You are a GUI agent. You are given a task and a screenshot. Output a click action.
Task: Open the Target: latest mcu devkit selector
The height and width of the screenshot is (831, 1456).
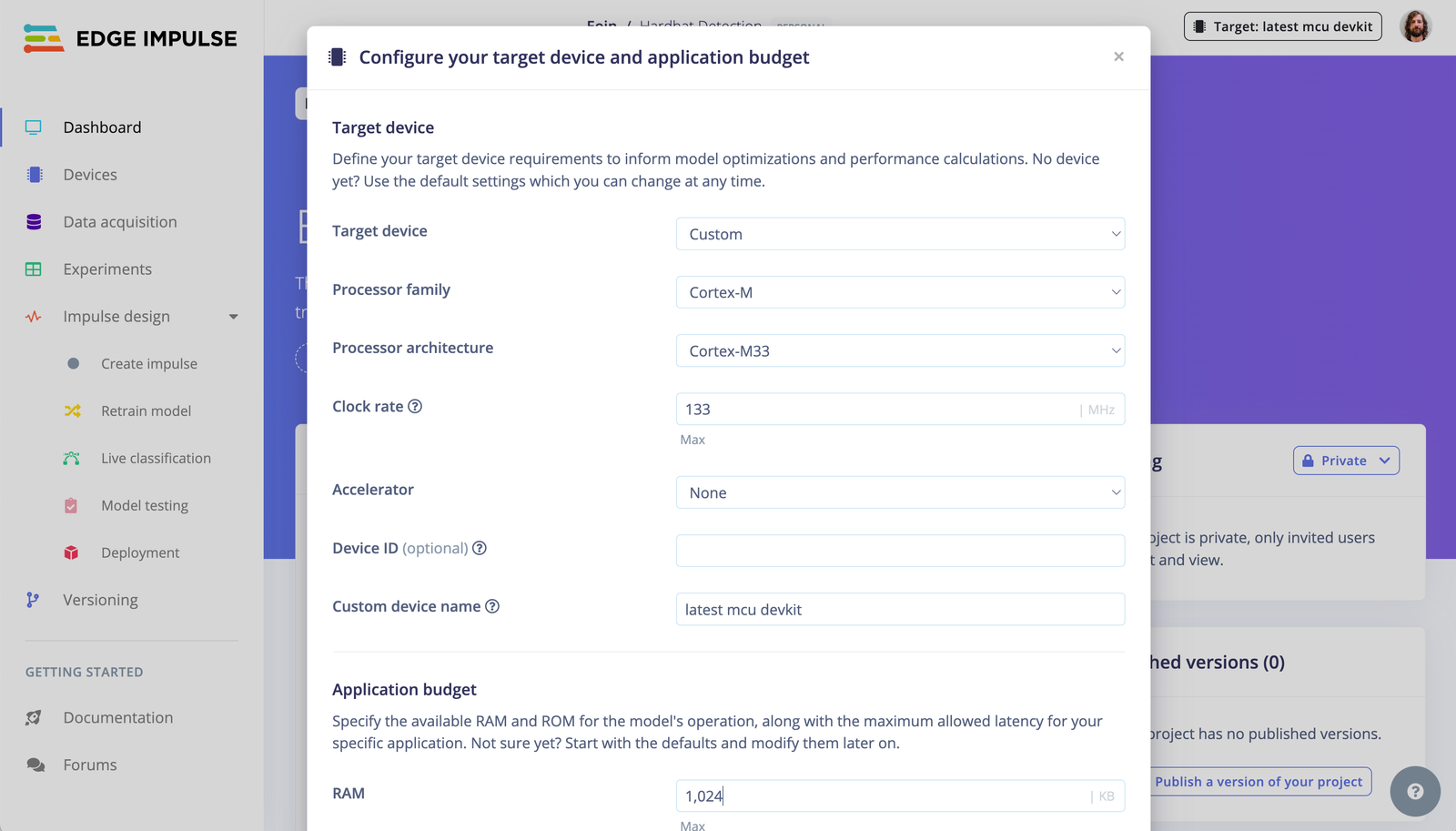click(1282, 26)
